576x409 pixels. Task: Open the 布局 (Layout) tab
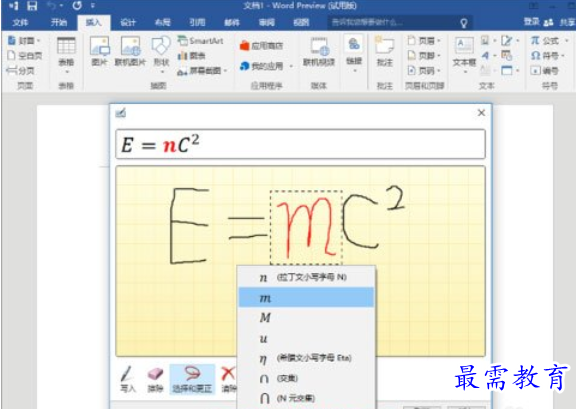[162, 23]
